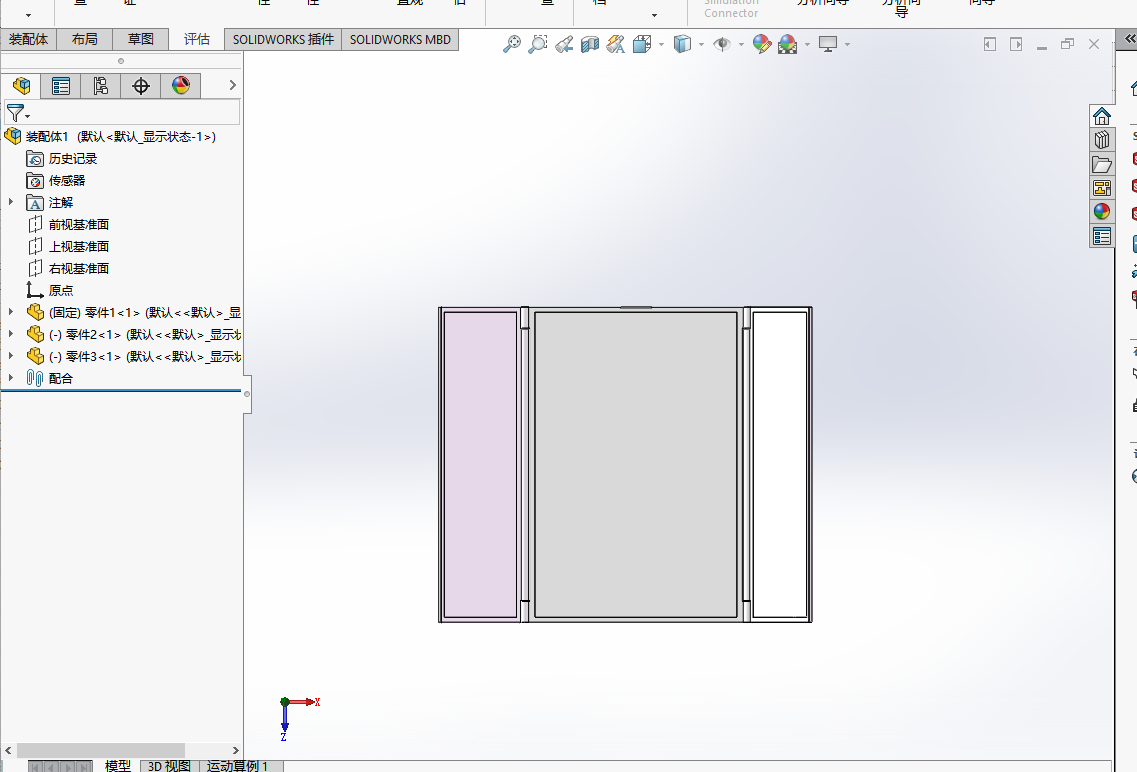The height and width of the screenshot is (772, 1137).
Task: Expand the 配合 mates folder
Action: [10, 378]
